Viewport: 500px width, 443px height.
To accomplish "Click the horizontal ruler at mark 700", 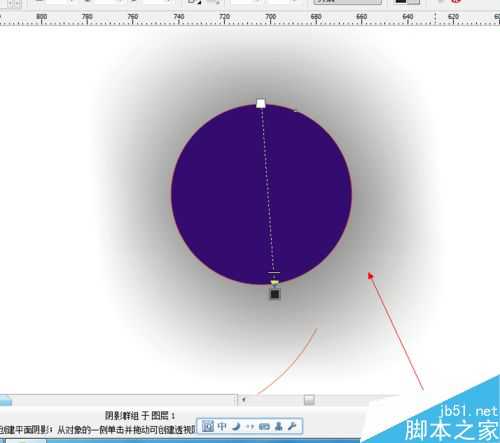I will point(270,19).
